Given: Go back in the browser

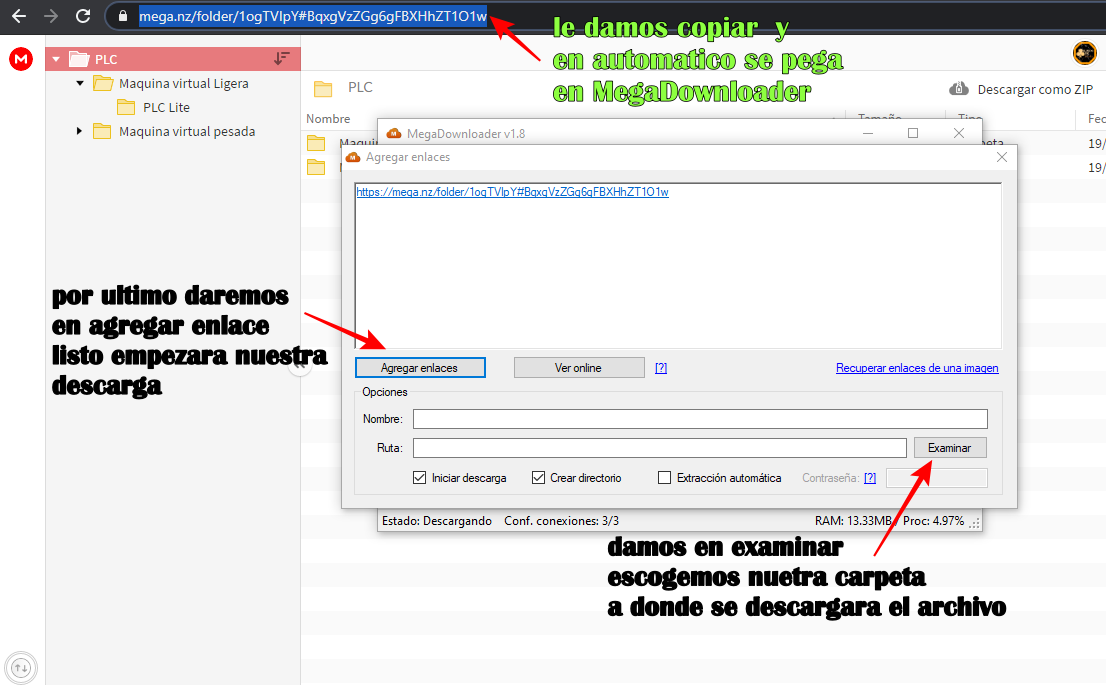Looking at the screenshot, I should pyautogui.click(x=19, y=16).
